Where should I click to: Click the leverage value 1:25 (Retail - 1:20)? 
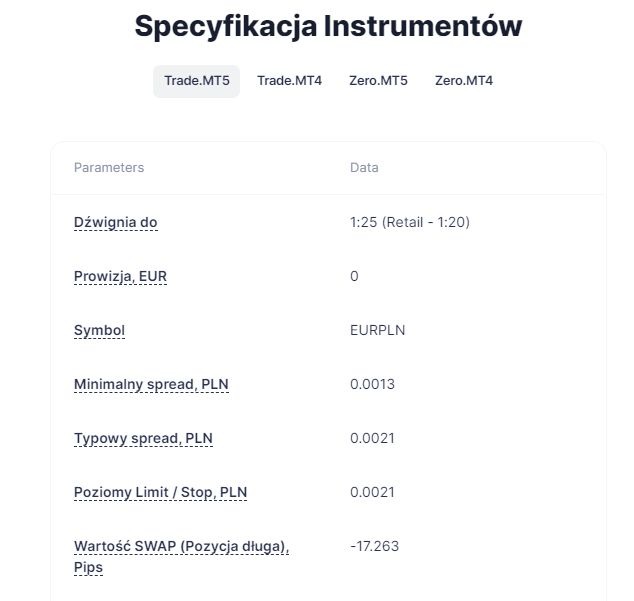tap(409, 222)
